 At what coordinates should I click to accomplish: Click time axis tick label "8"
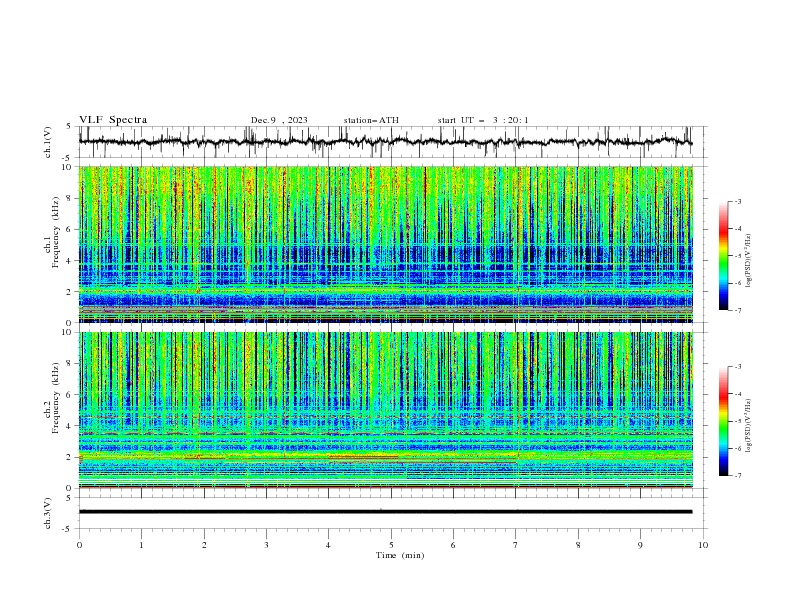(x=578, y=545)
